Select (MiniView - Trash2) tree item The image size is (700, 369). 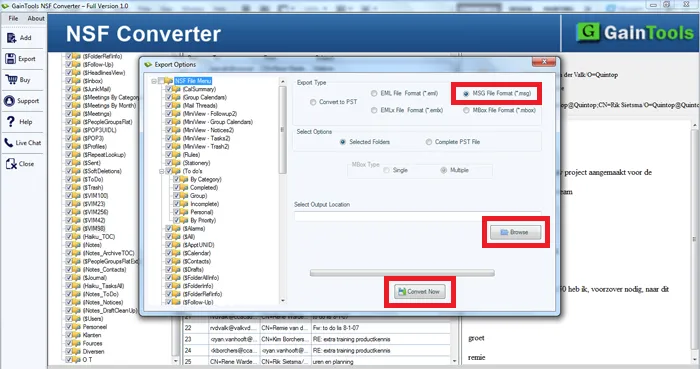[x=206, y=147]
